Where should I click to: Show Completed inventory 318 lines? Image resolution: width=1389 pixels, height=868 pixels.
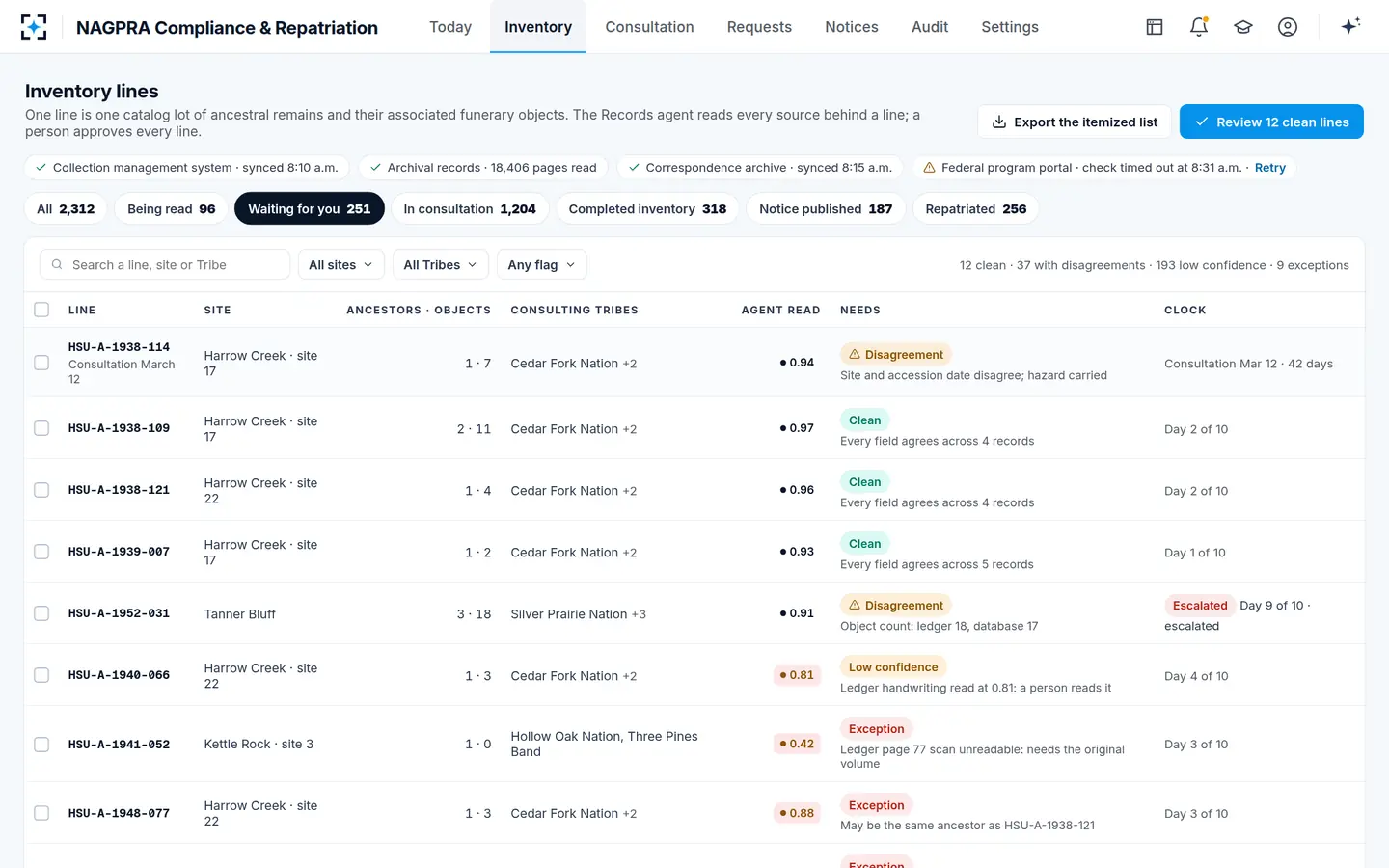[647, 208]
